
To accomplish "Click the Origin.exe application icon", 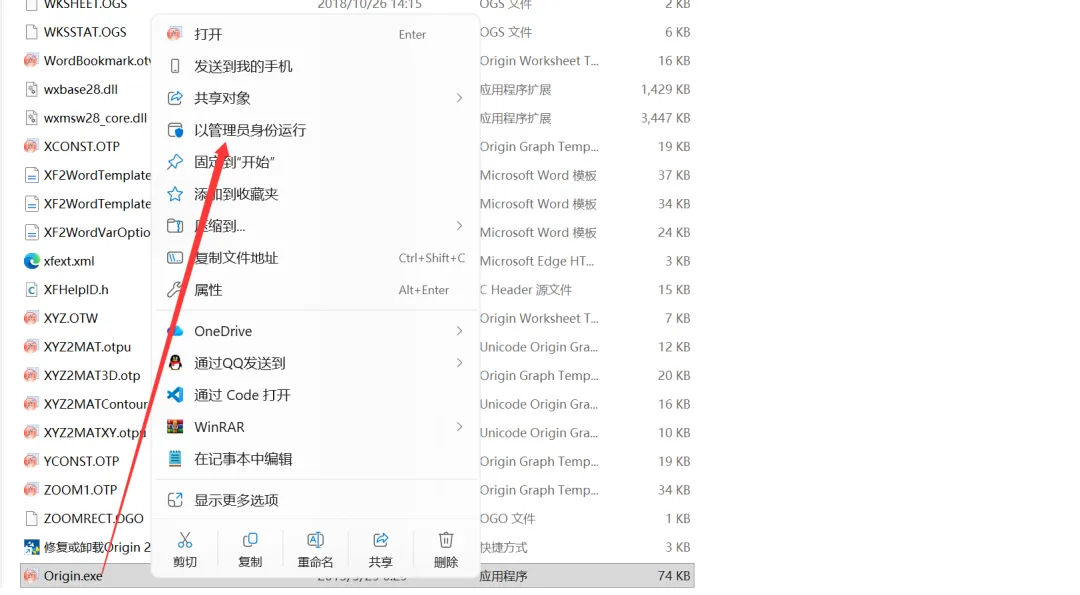I will [31, 576].
